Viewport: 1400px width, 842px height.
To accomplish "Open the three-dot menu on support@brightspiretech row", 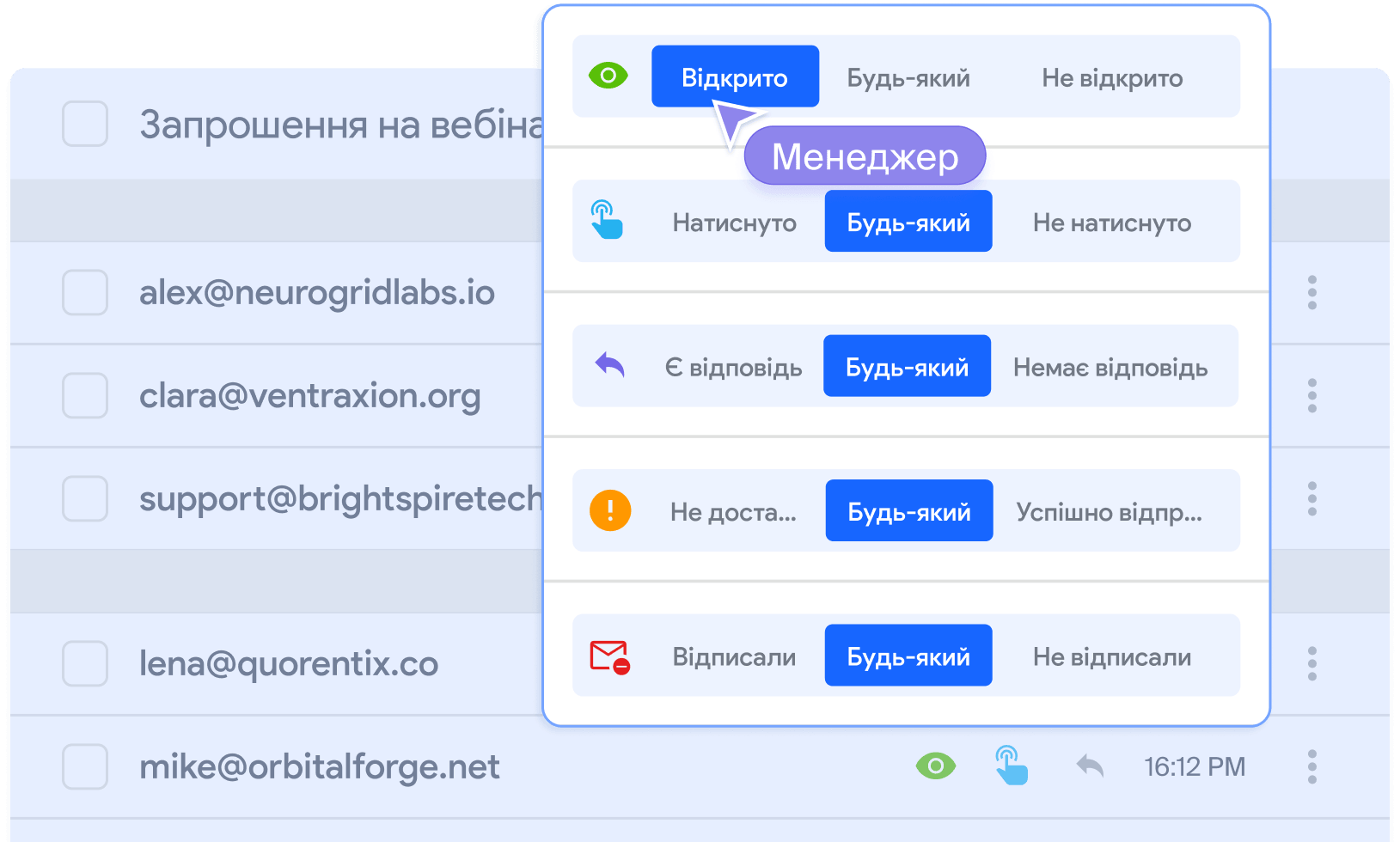I will tap(1312, 499).
